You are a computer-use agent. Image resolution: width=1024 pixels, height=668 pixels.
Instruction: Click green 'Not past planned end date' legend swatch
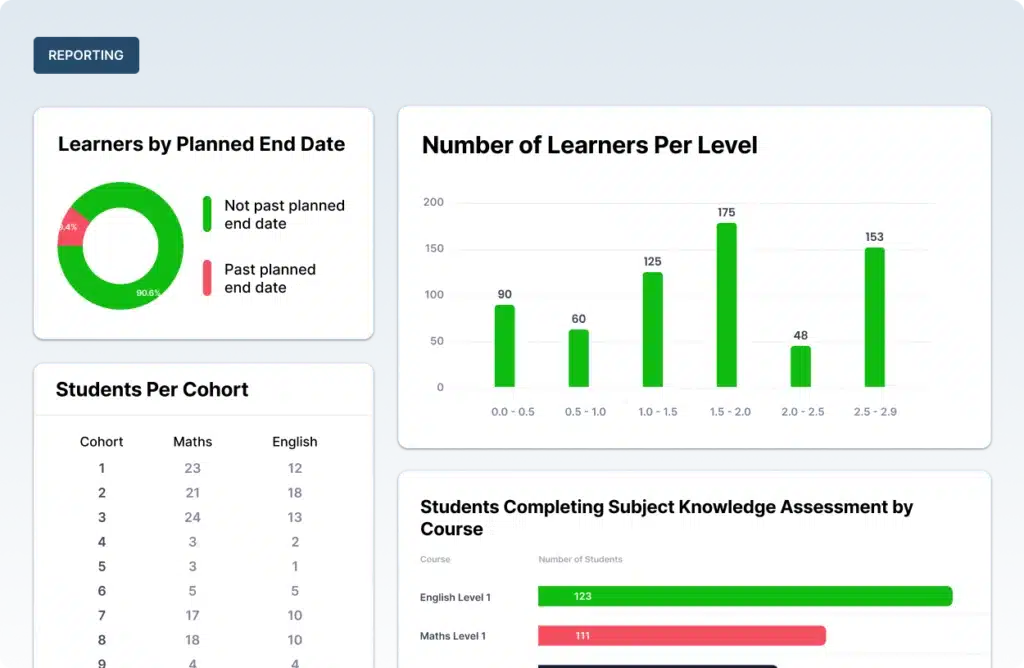tap(207, 214)
